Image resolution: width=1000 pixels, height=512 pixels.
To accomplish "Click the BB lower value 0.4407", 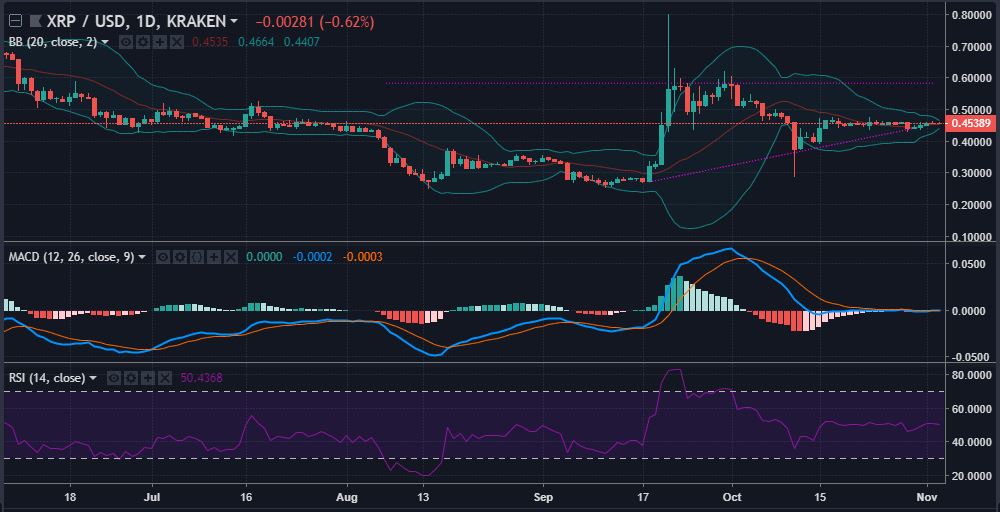I will [x=302, y=42].
